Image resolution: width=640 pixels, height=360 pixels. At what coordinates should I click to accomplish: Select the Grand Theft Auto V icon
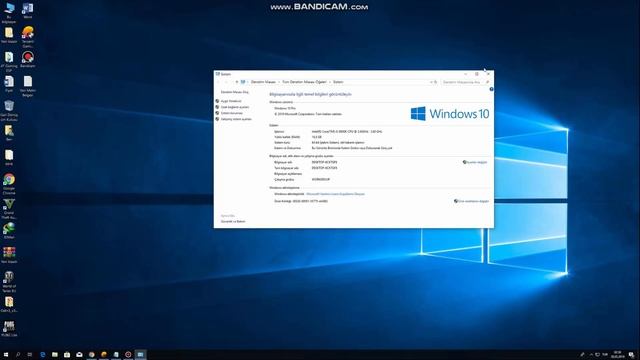tap(9, 209)
